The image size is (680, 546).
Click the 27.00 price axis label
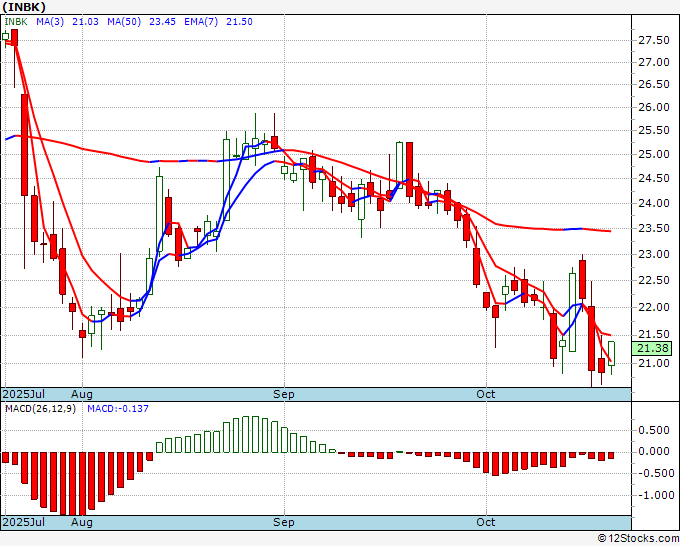pos(654,62)
